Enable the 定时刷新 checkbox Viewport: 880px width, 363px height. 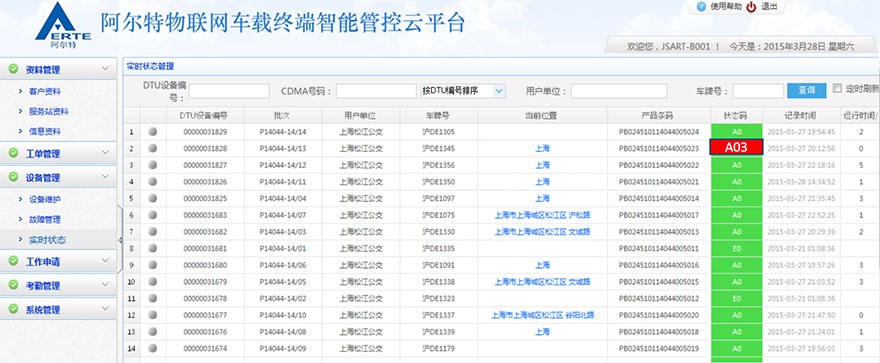click(837, 88)
